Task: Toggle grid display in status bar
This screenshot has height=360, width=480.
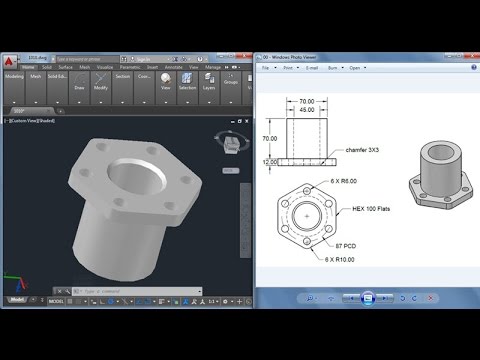Action: (70, 302)
